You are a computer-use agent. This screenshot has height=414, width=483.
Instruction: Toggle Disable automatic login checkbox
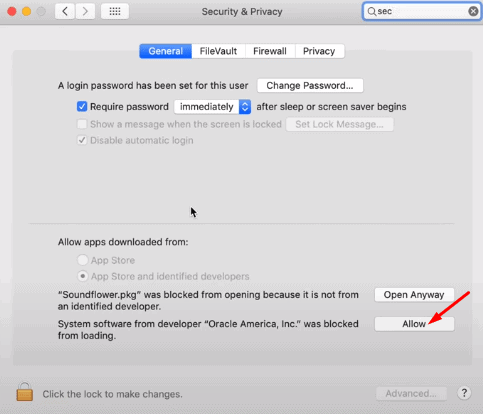click(82, 140)
